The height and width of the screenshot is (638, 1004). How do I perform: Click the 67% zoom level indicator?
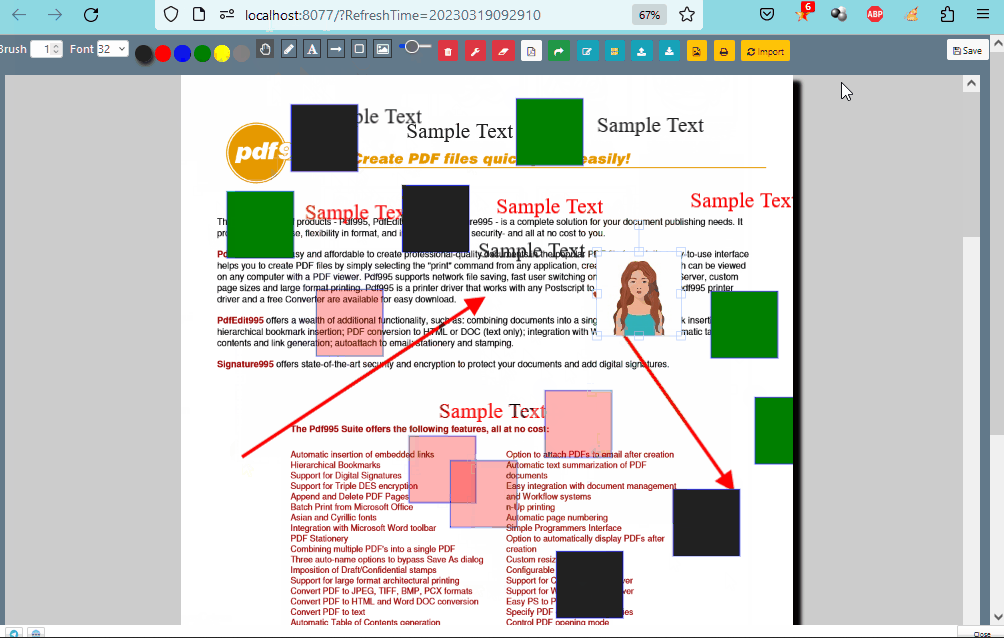(649, 15)
